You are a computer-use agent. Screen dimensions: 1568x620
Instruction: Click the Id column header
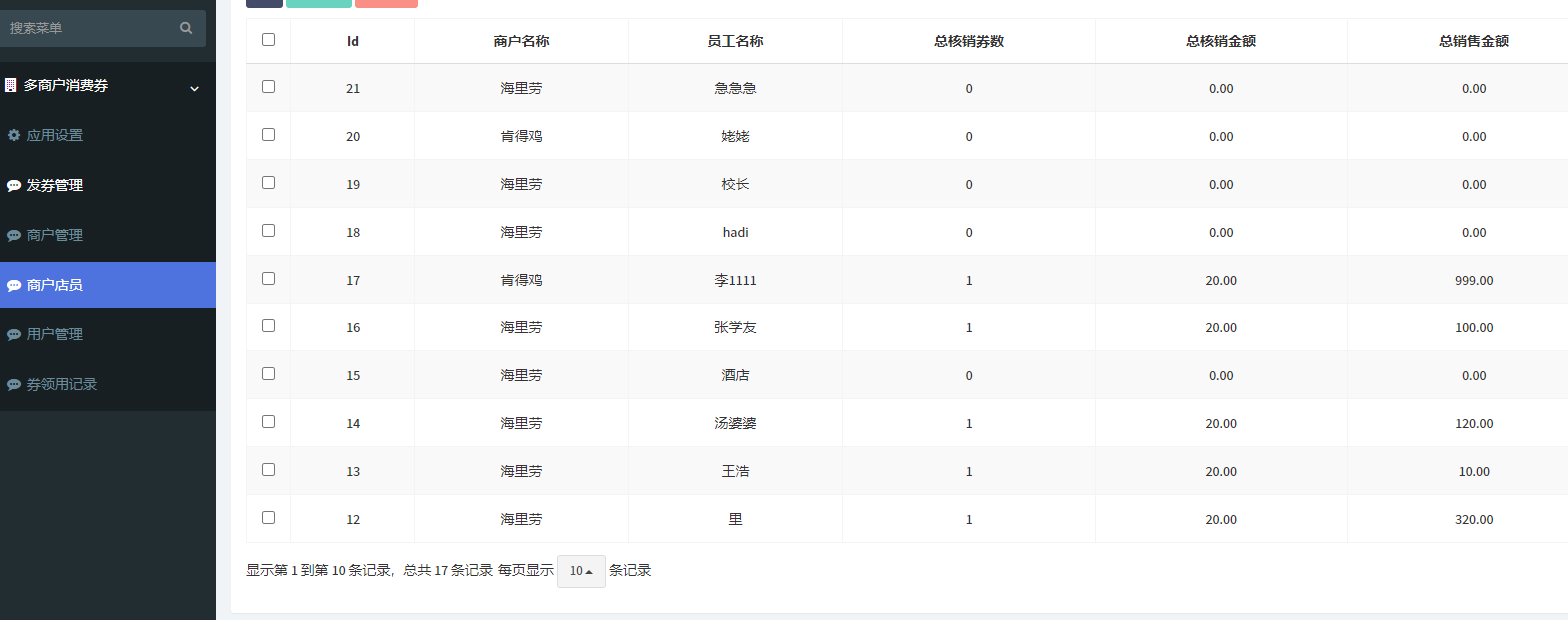coord(353,41)
